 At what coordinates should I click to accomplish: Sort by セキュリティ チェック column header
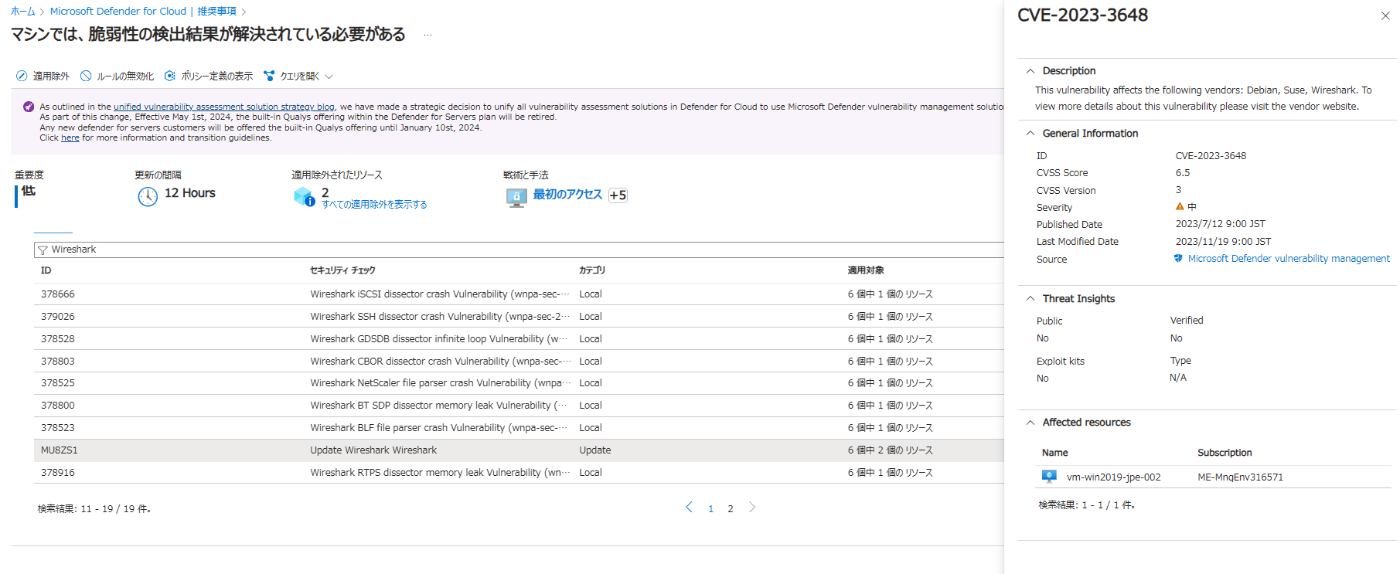pos(343,271)
